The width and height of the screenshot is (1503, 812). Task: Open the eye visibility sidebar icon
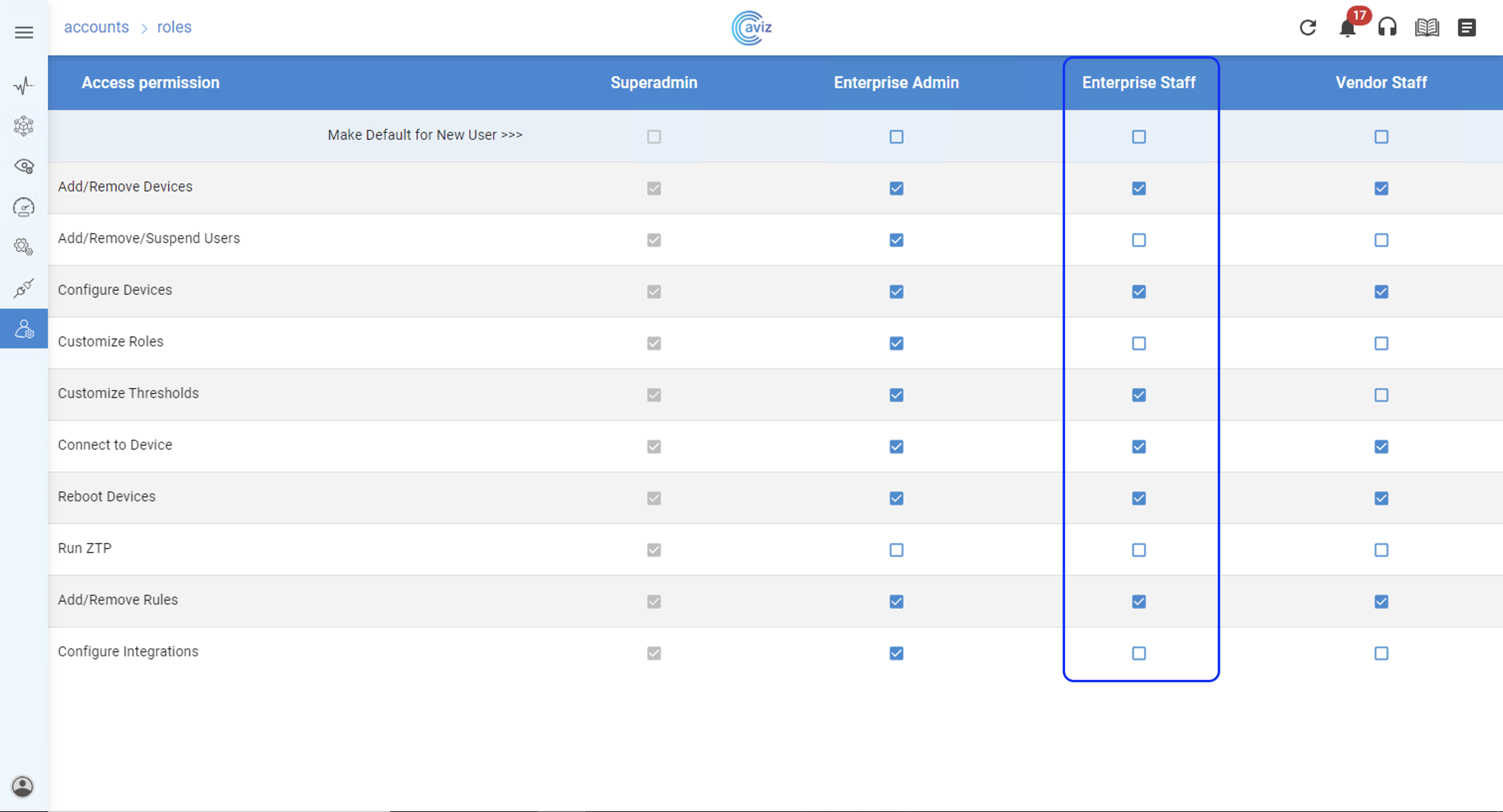pyautogui.click(x=24, y=166)
